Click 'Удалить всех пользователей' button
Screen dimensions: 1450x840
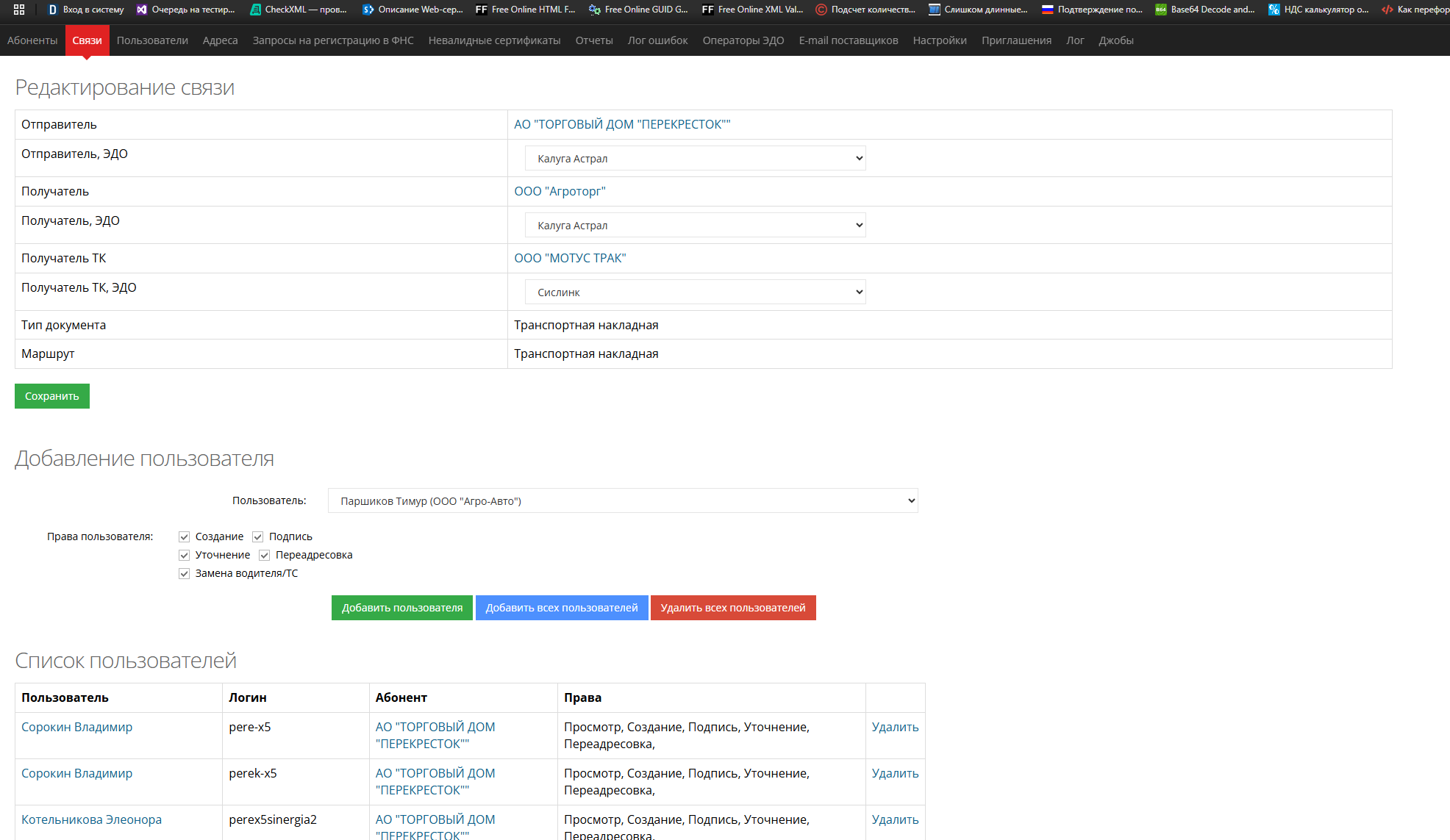tap(733, 608)
